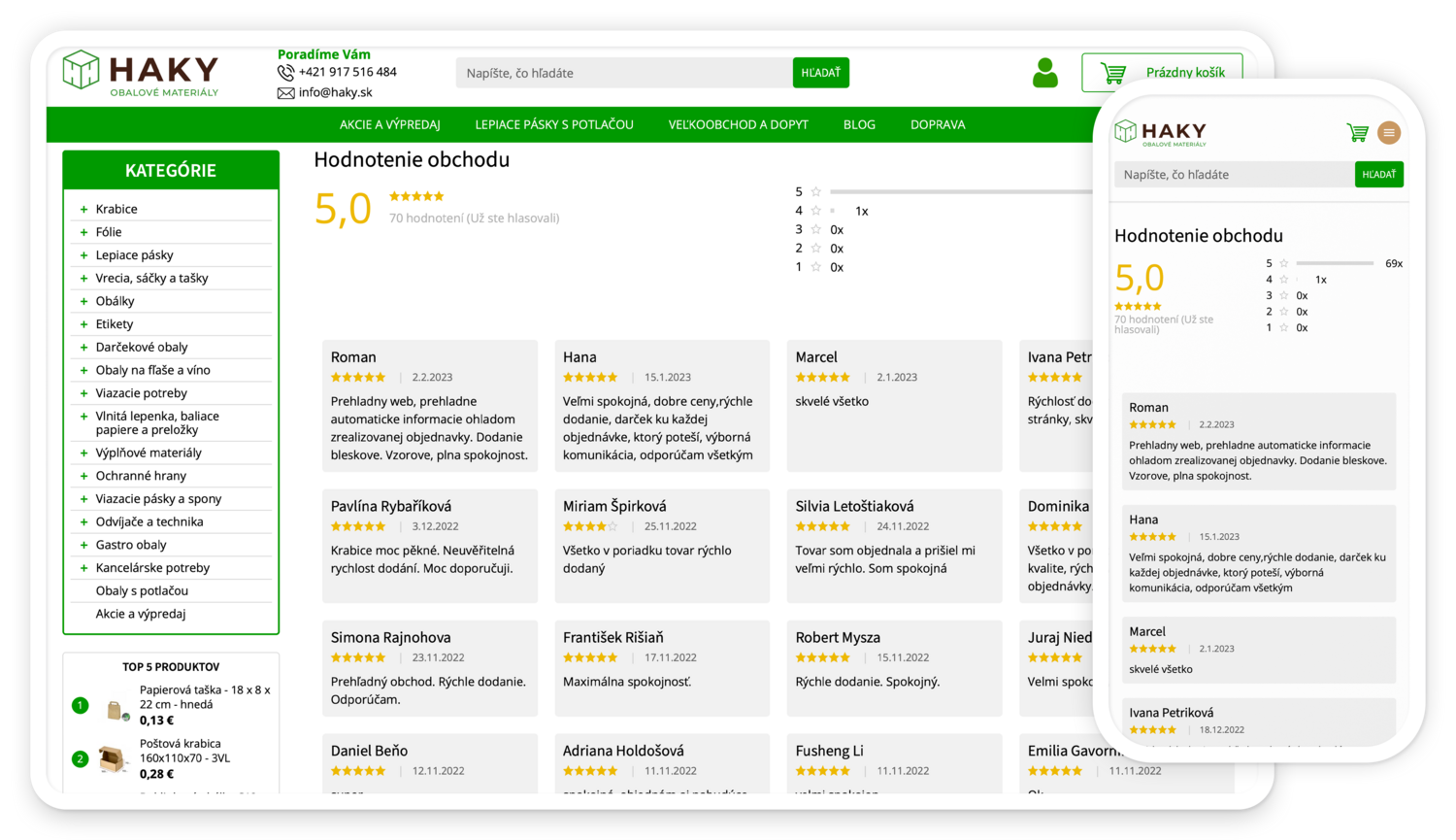Image resolution: width=1456 pixels, height=840 pixels.
Task: Click Hana's review card in mobile view
Action: (1259, 554)
